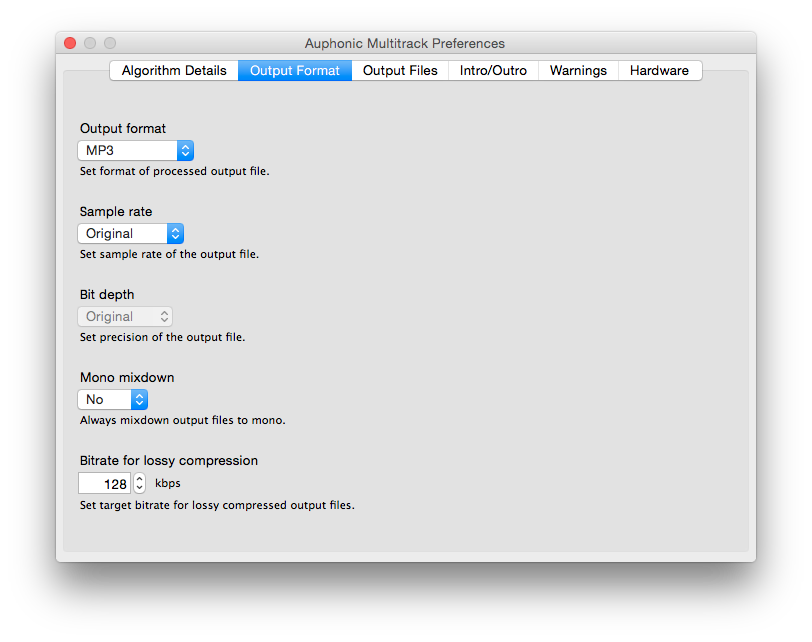Screen dimensions: 812x642
Task: Open the Output format MP3 dropdown
Action: point(136,151)
